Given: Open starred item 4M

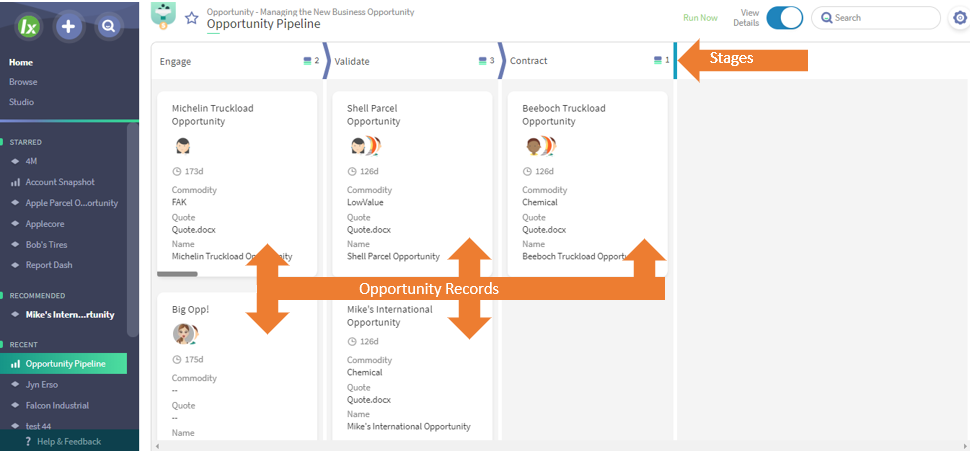Looking at the screenshot, I should pos(32,162).
